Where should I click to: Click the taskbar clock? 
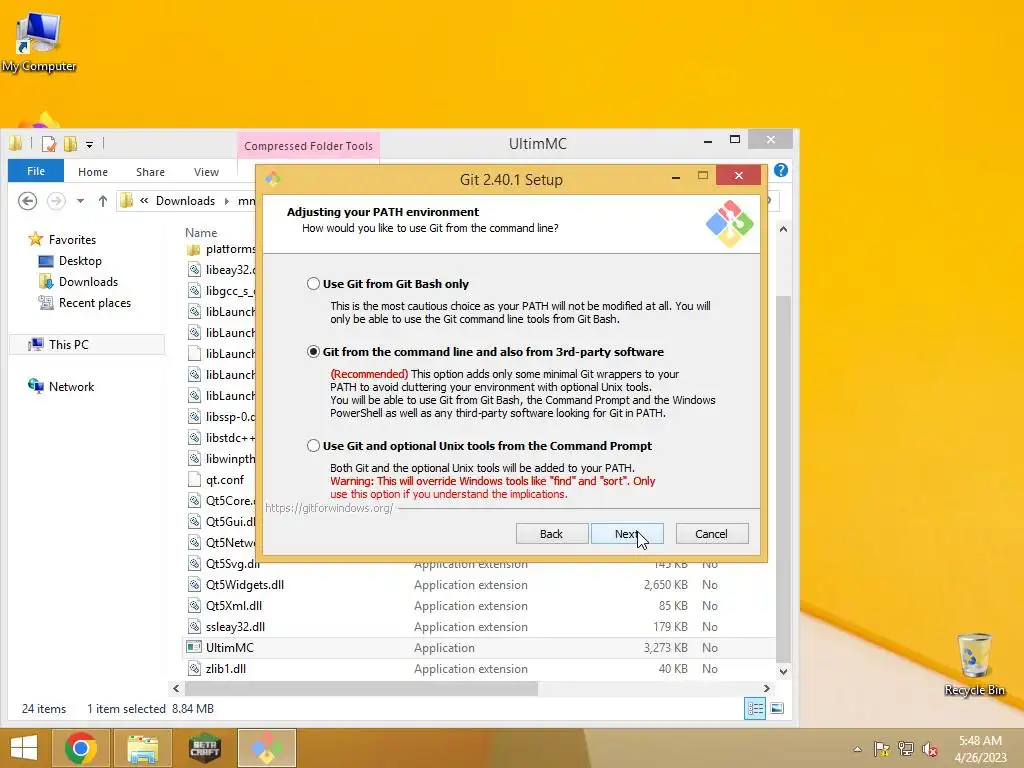click(x=980, y=748)
